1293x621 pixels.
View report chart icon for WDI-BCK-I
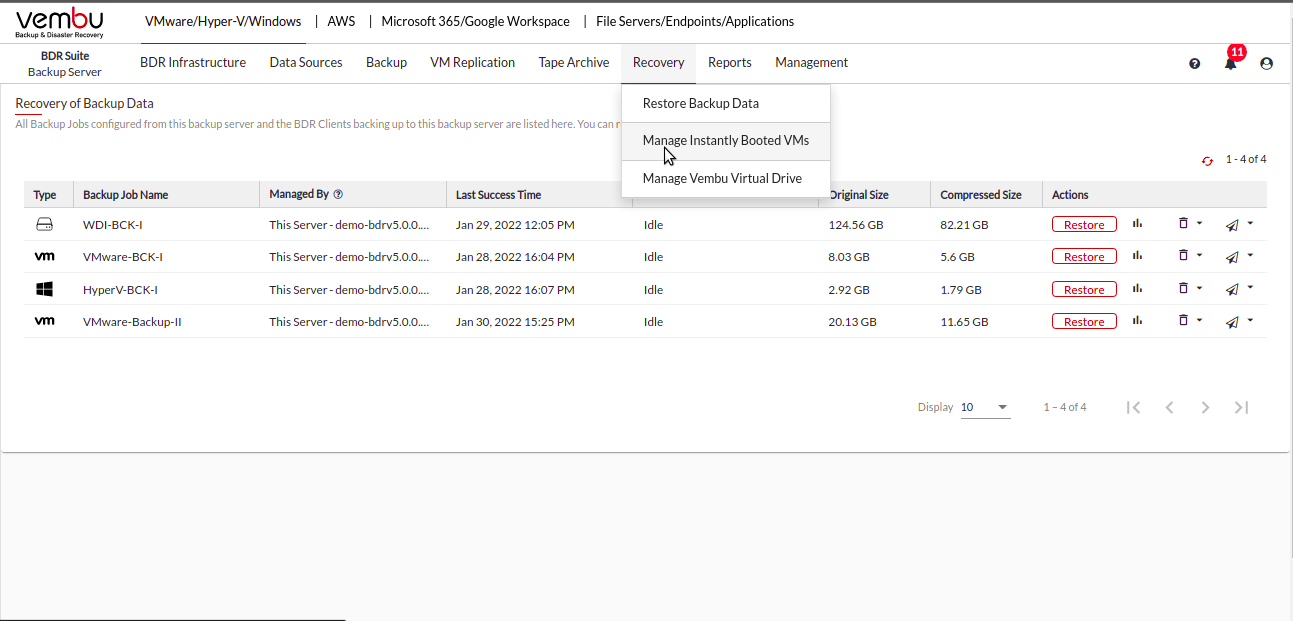point(1137,224)
